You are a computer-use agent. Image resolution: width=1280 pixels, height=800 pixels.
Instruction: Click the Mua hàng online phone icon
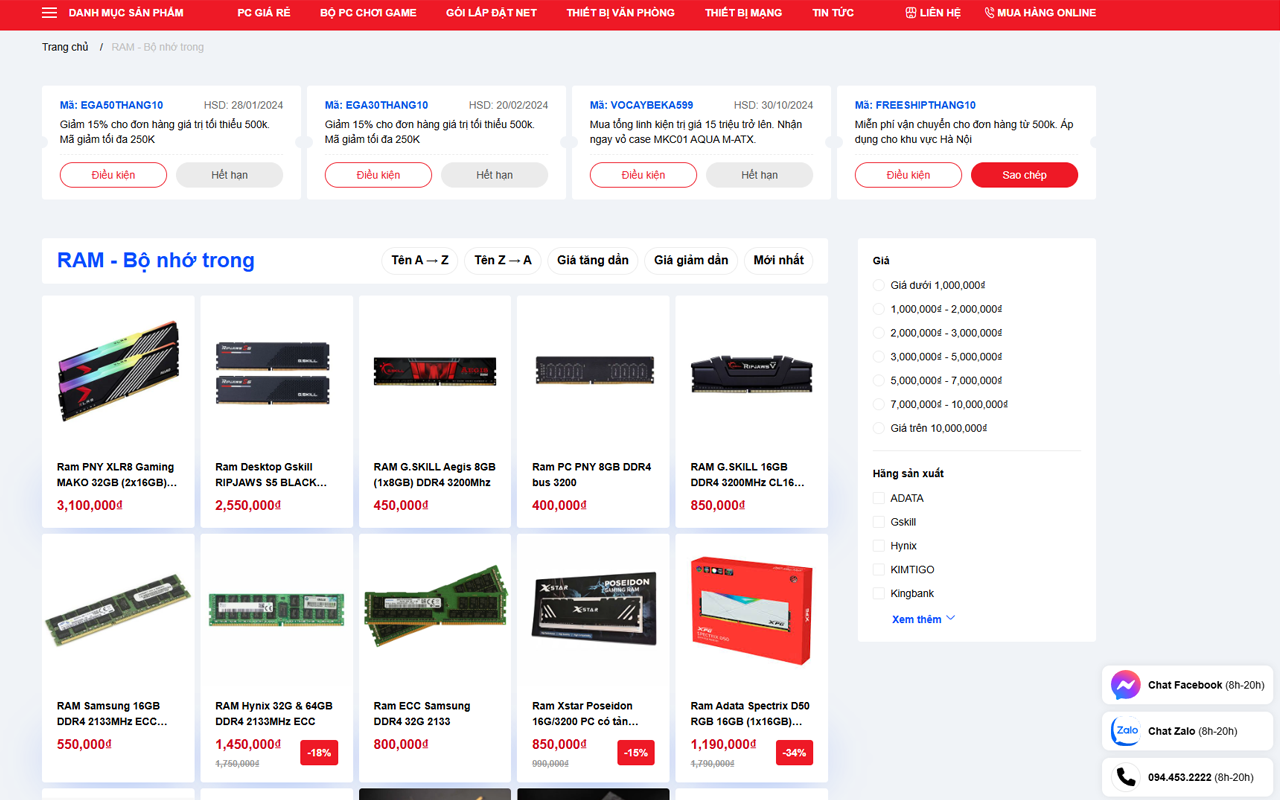(989, 13)
